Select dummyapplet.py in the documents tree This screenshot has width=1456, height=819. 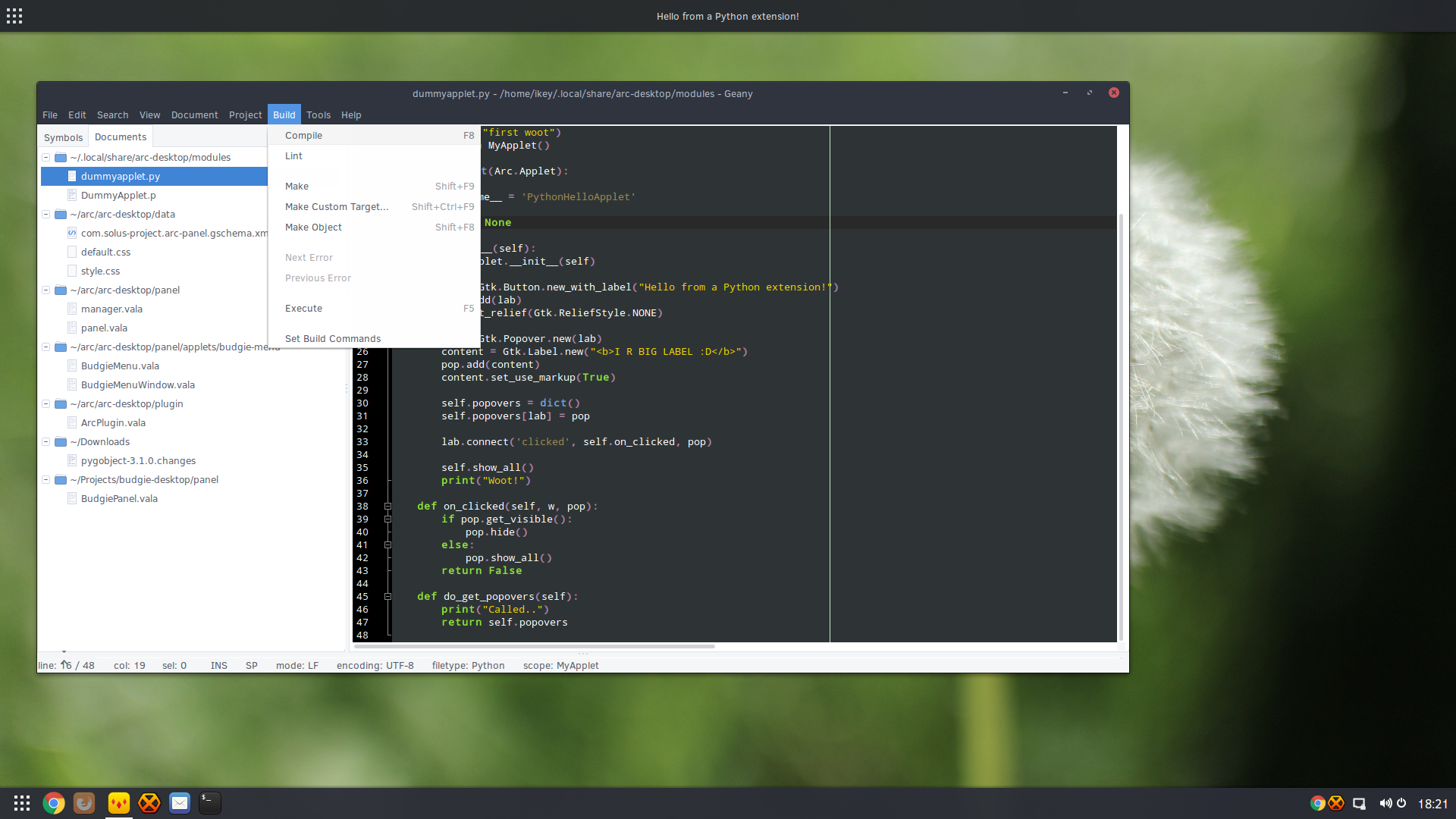click(154, 177)
